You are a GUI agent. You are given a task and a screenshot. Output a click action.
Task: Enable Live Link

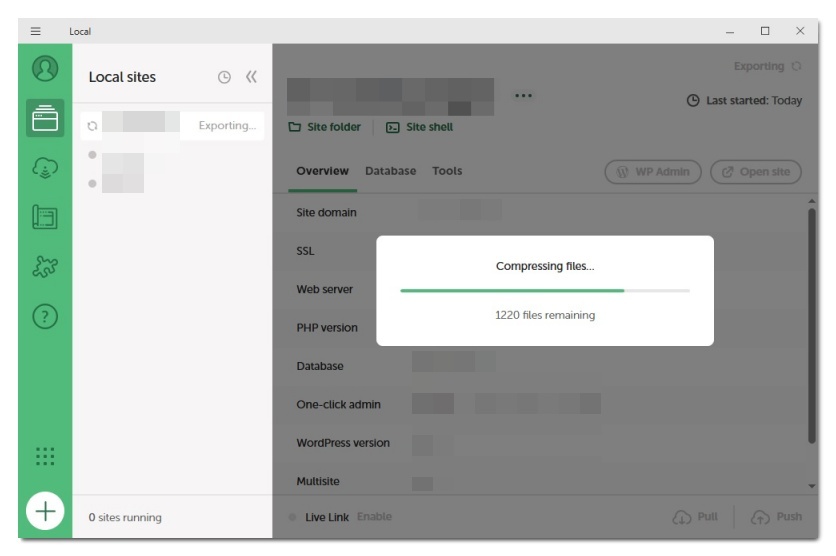(x=374, y=517)
